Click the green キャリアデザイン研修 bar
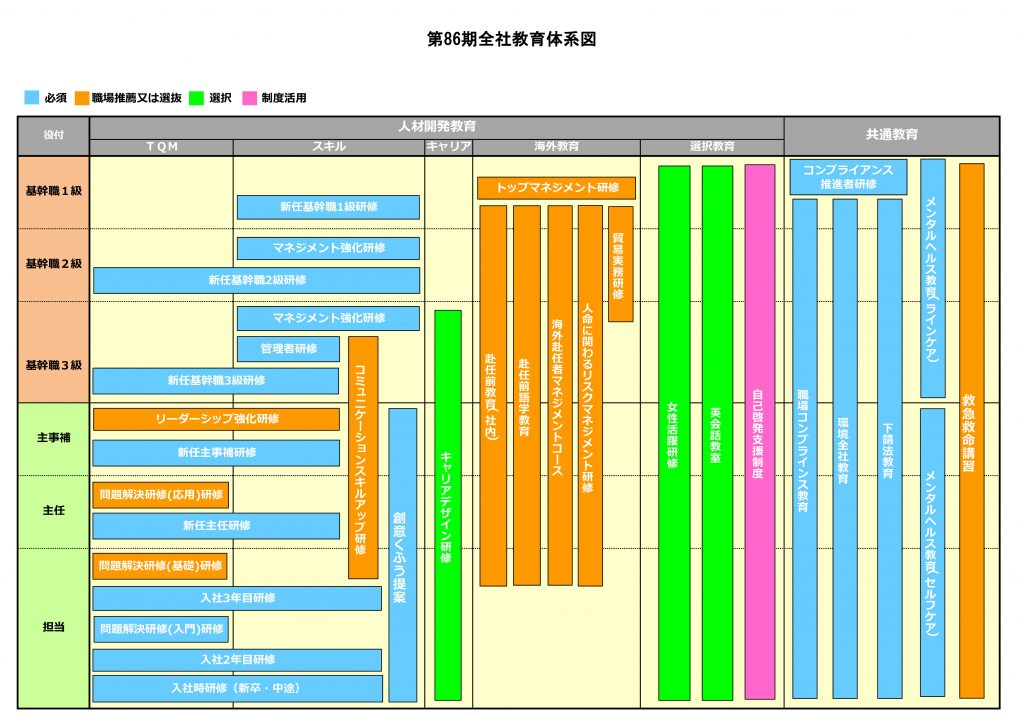This screenshot has width=1024, height=724. [448, 505]
